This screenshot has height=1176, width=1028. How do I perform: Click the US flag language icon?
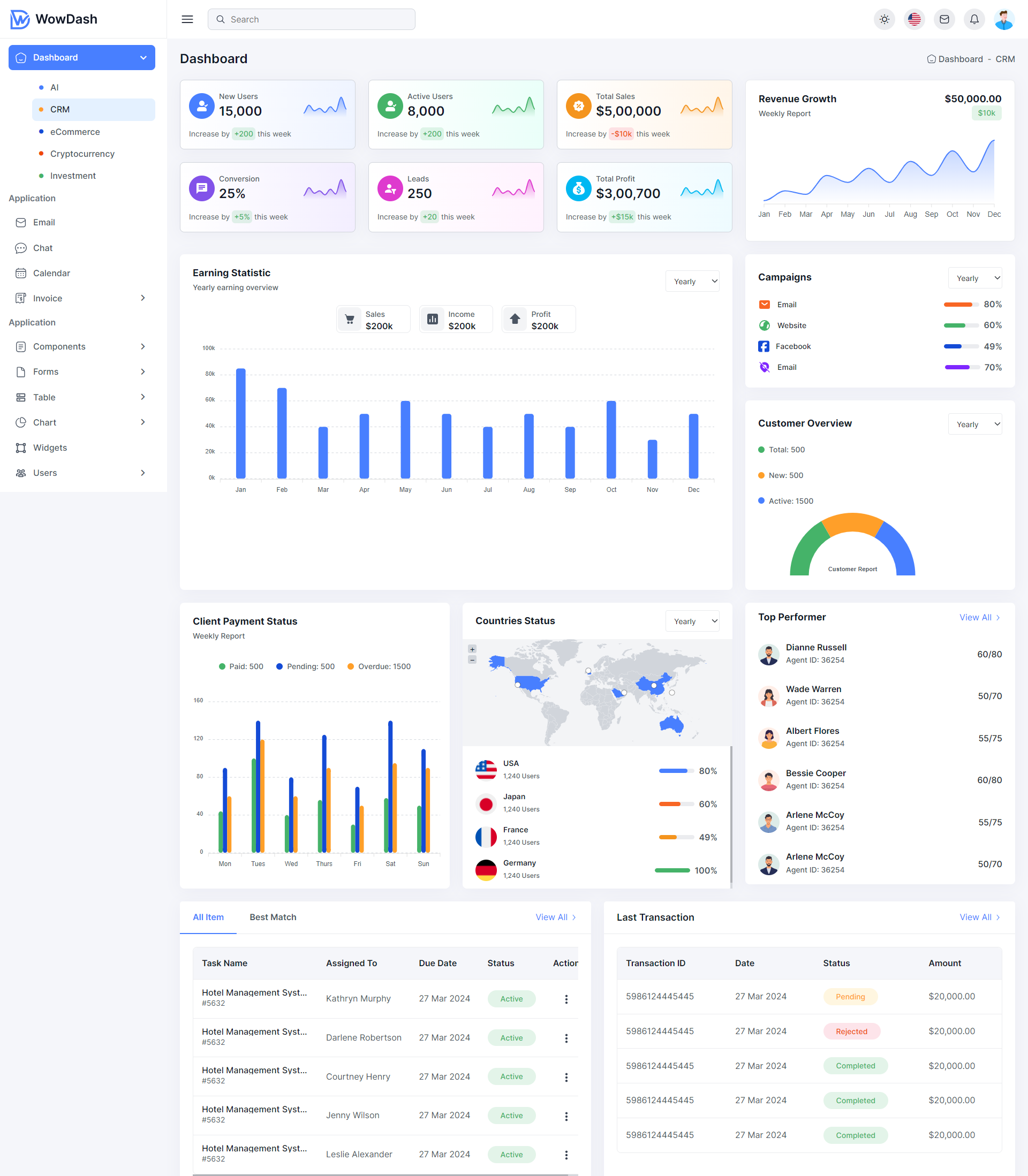[x=914, y=19]
